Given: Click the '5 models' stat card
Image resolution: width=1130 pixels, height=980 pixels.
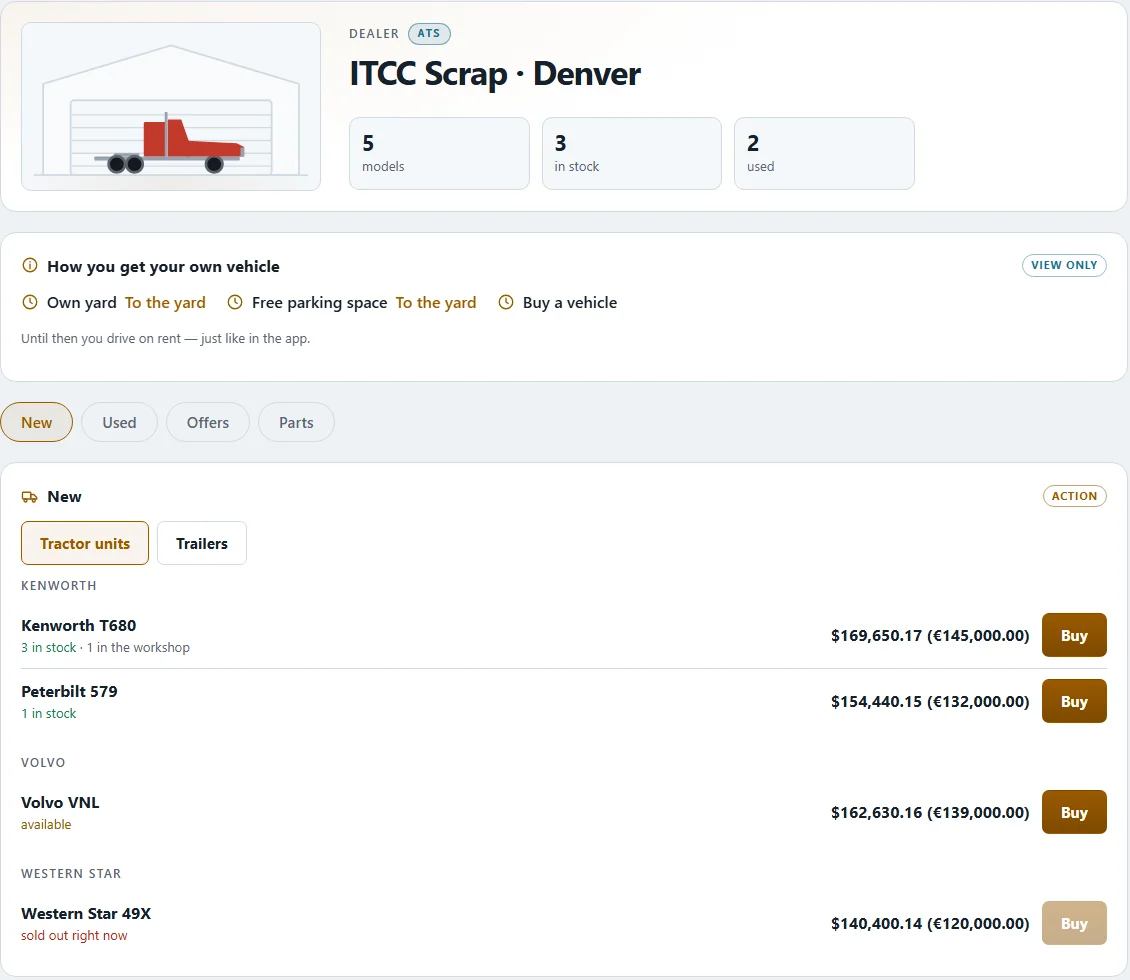Looking at the screenshot, I should coord(439,153).
